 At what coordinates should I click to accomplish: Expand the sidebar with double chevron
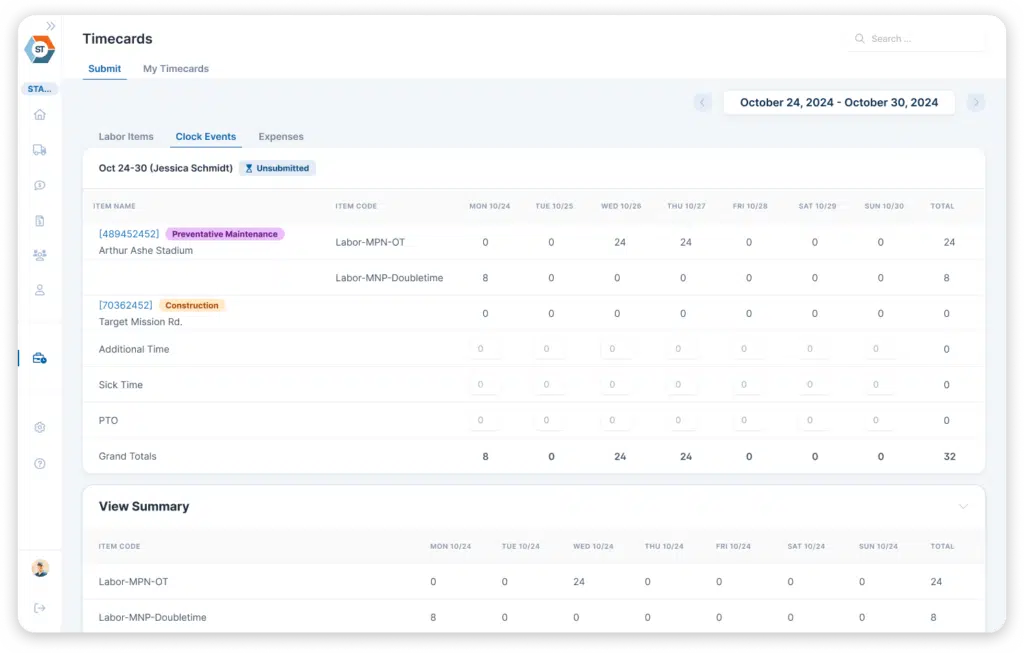[x=51, y=26]
